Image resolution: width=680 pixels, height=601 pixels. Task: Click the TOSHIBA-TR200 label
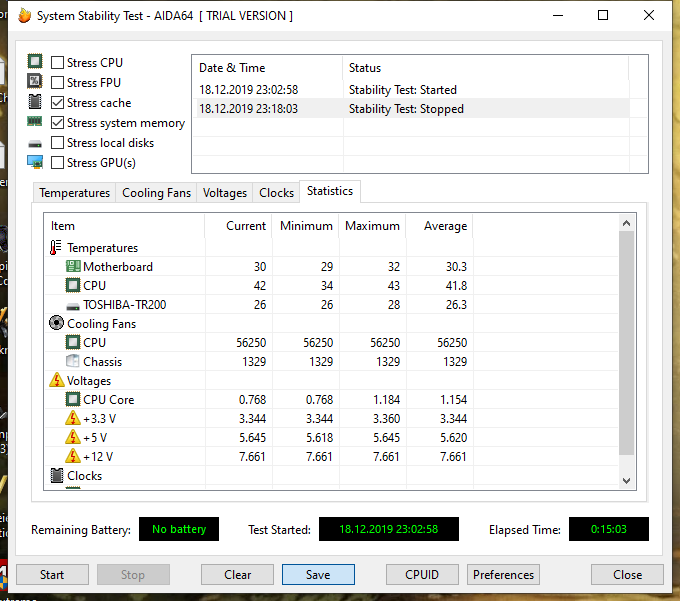click(124, 305)
